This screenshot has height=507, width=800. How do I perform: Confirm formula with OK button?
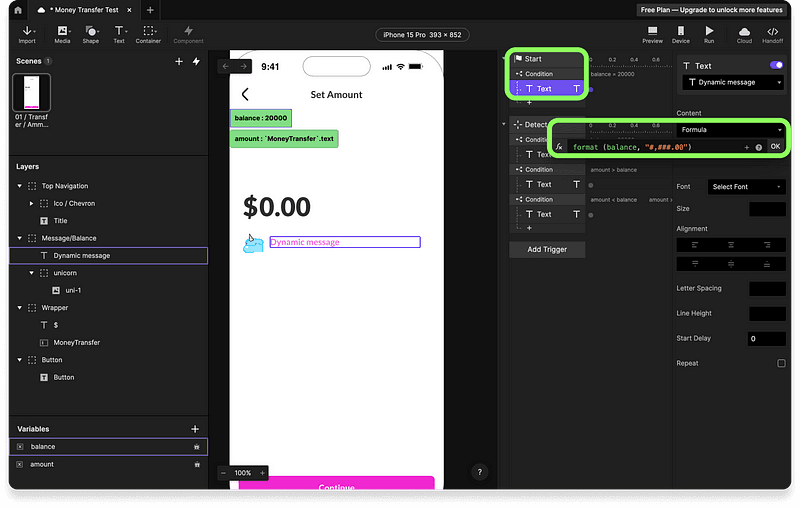coord(775,146)
